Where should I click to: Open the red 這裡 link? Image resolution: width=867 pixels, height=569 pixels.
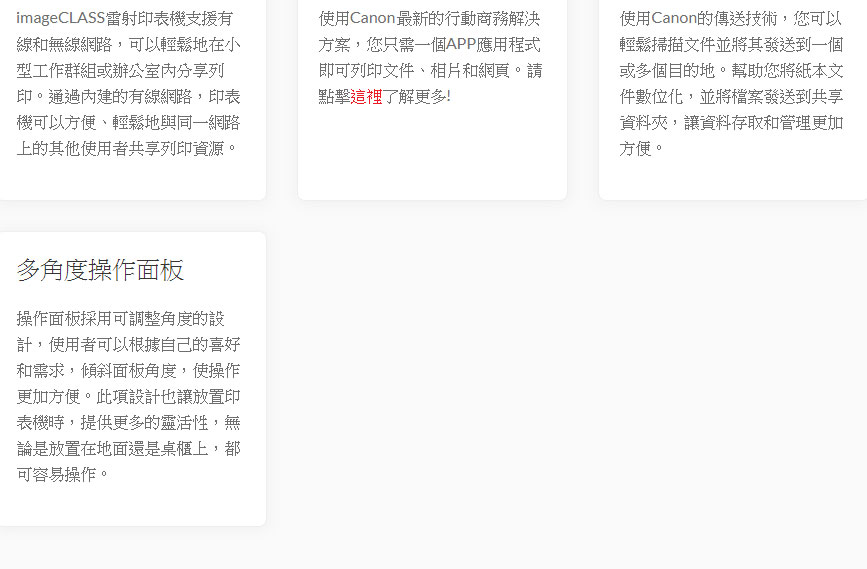(366, 97)
